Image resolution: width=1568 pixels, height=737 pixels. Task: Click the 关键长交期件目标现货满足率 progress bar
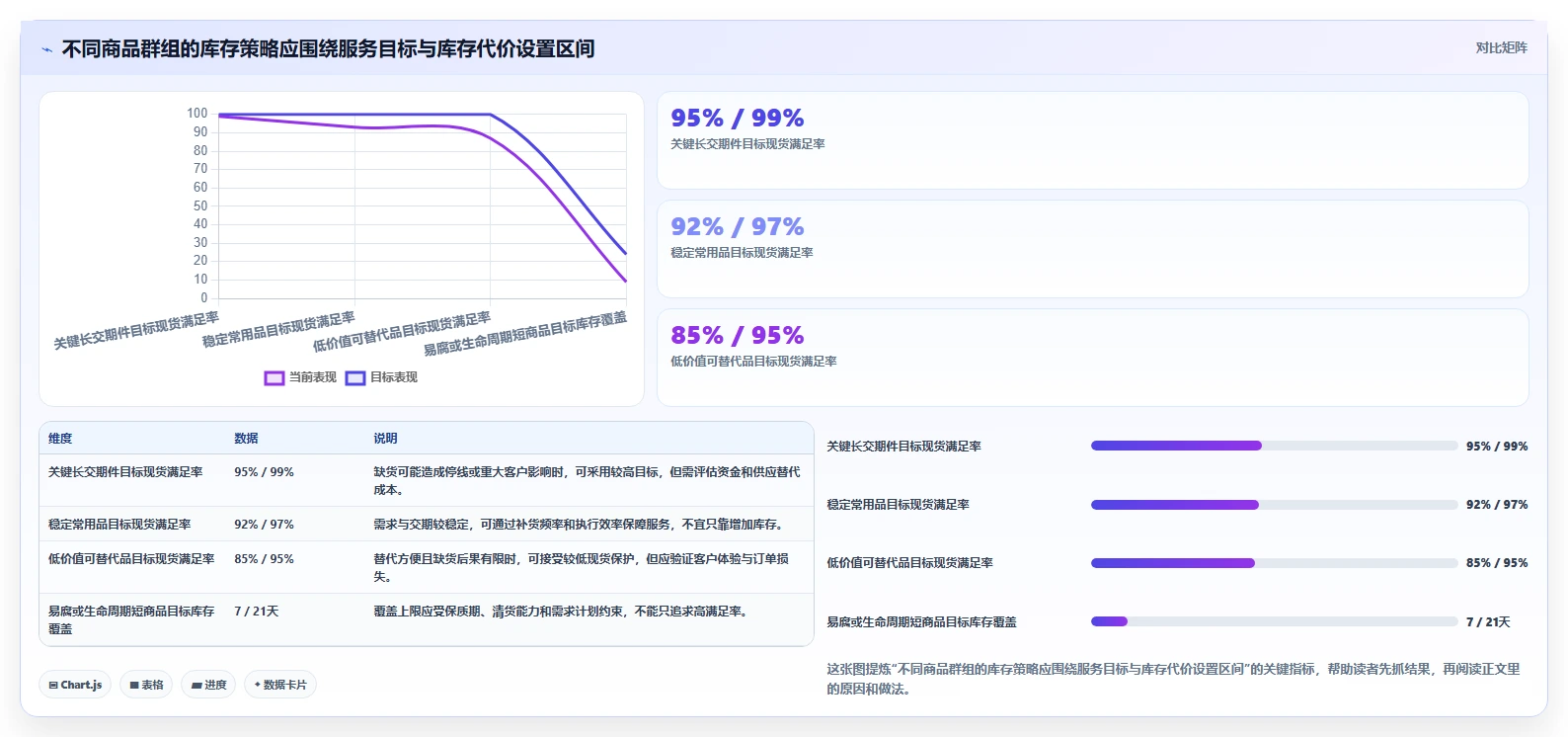coord(1274,446)
